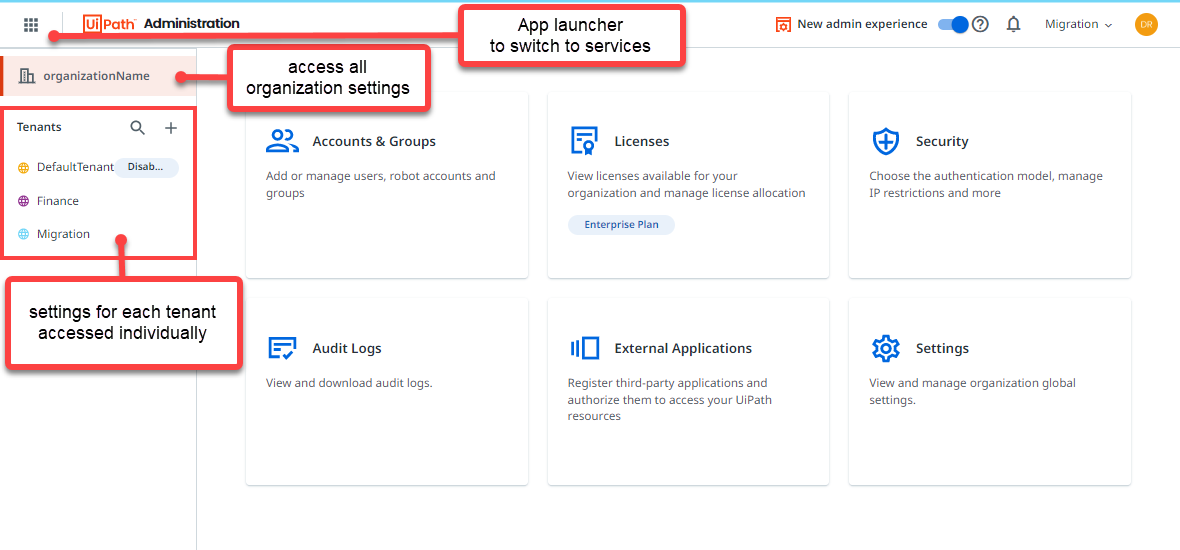Viewport: 1180px width, 550px height.
Task: Toggle the New admin experience switch
Action: click(x=953, y=24)
